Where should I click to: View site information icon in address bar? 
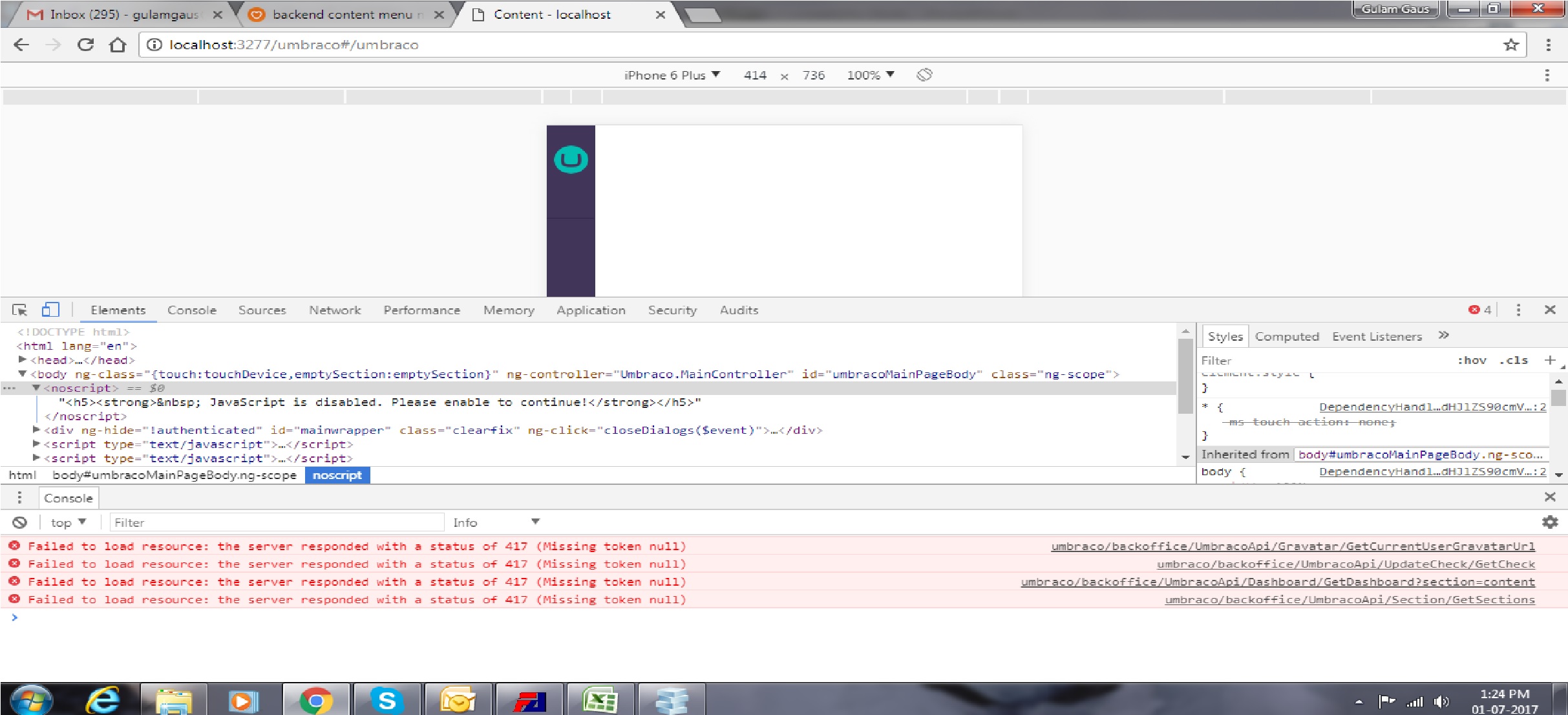[153, 45]
